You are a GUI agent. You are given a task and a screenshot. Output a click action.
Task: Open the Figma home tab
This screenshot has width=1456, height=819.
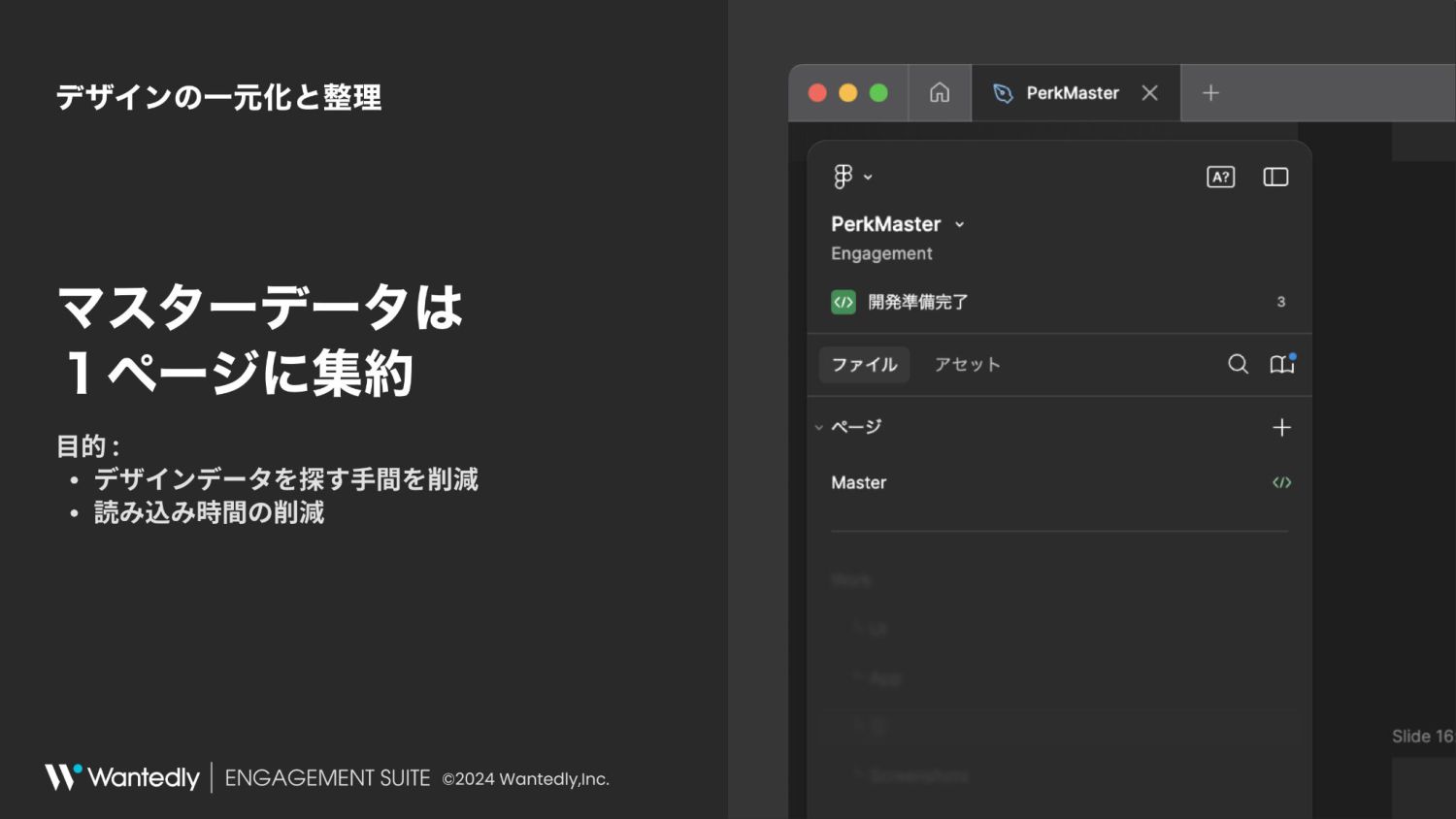coord(940,93)
